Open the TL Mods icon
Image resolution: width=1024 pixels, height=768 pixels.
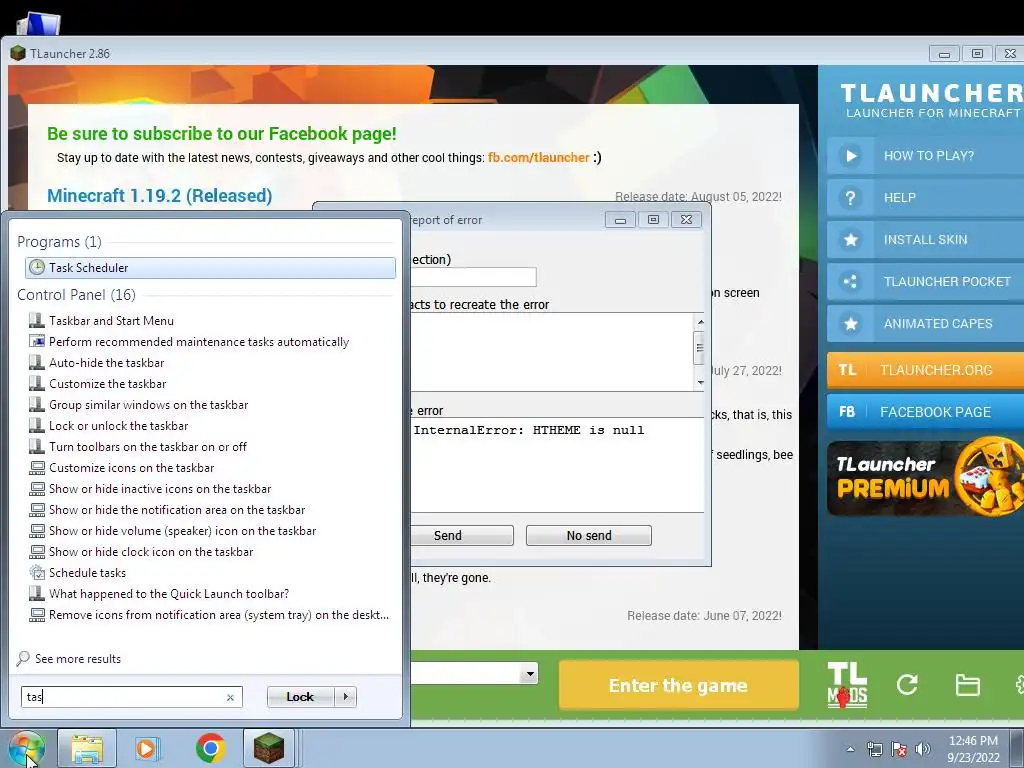click(x=847, y=685)
